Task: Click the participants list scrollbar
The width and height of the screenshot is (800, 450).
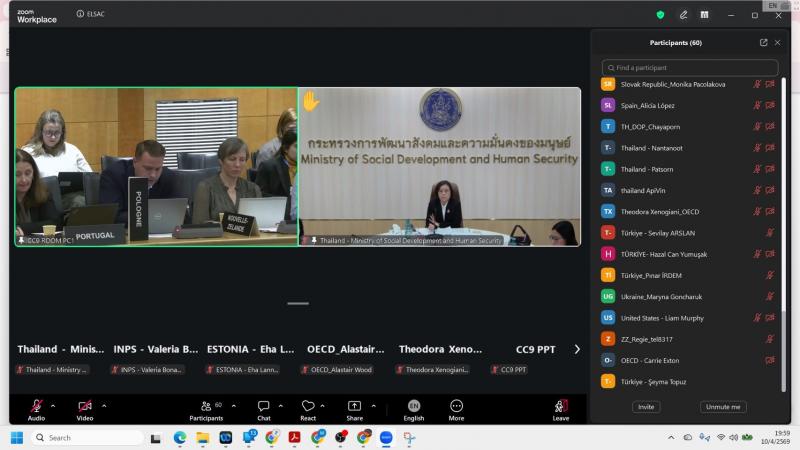Action: 783,235
